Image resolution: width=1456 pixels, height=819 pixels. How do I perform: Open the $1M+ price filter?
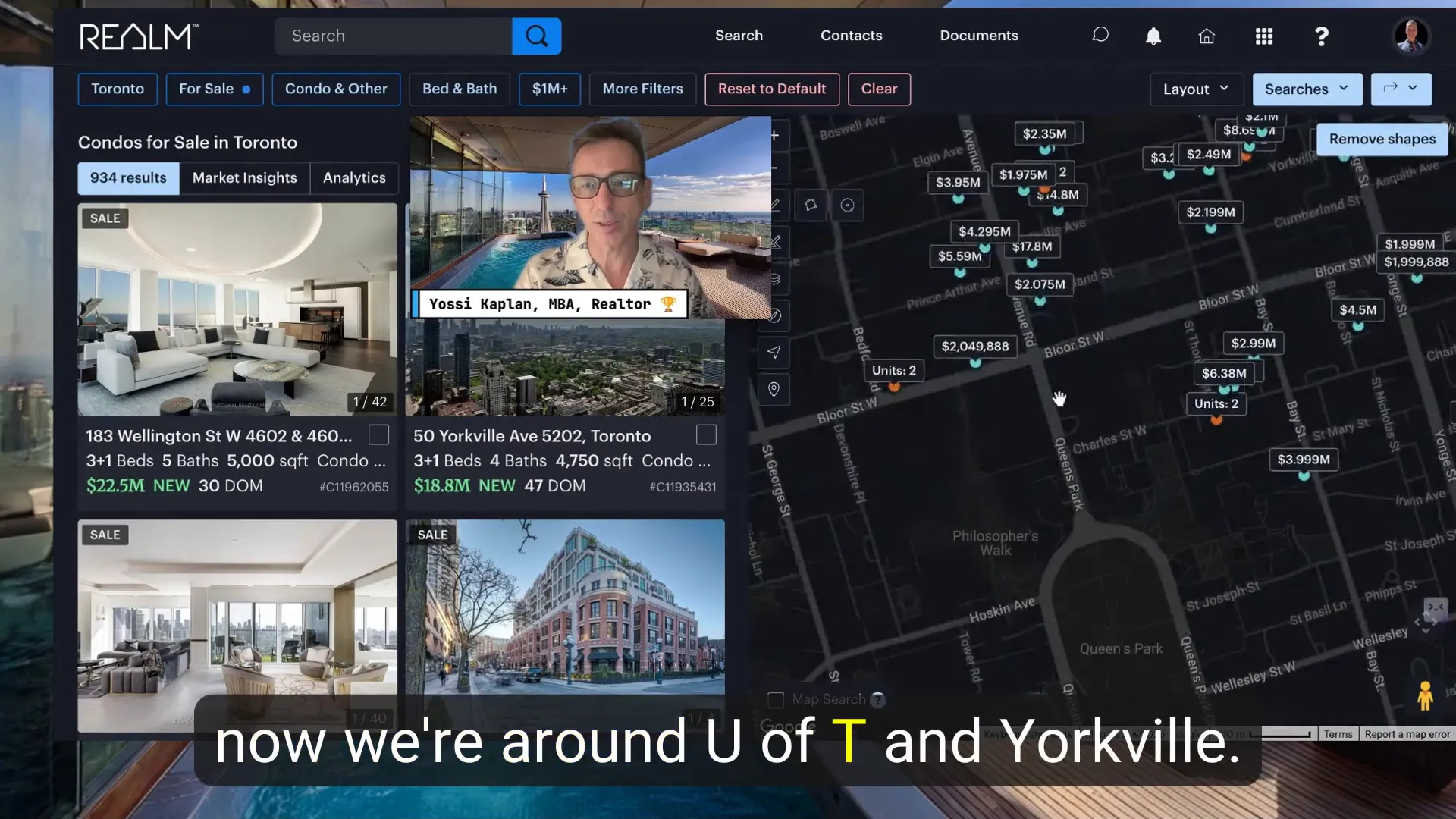550,89
